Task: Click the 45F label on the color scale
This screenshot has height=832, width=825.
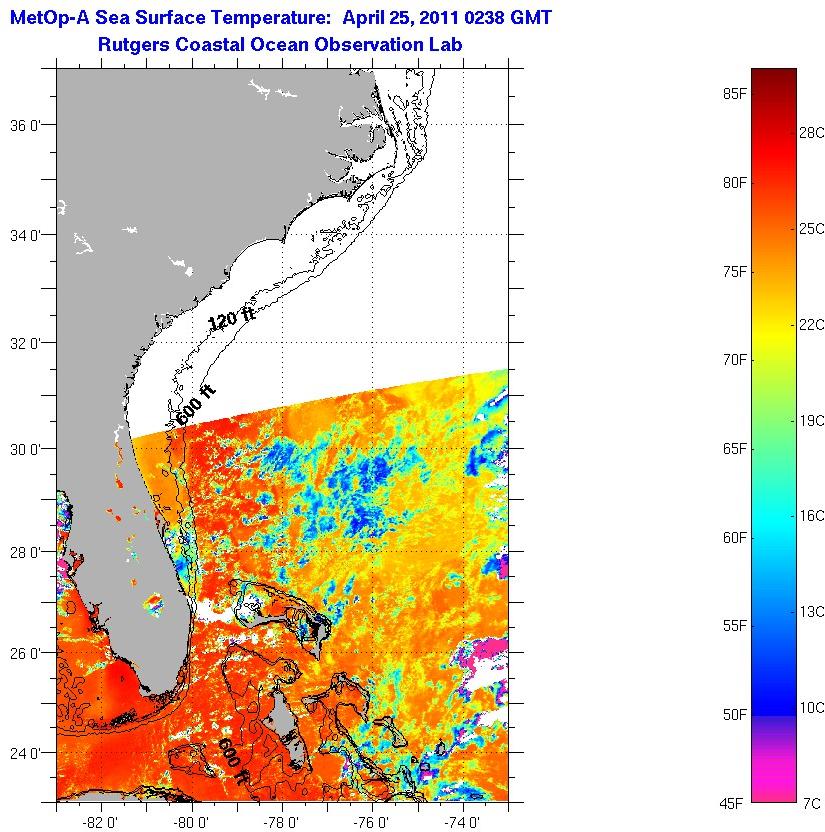Action: [x=732, y=803]
